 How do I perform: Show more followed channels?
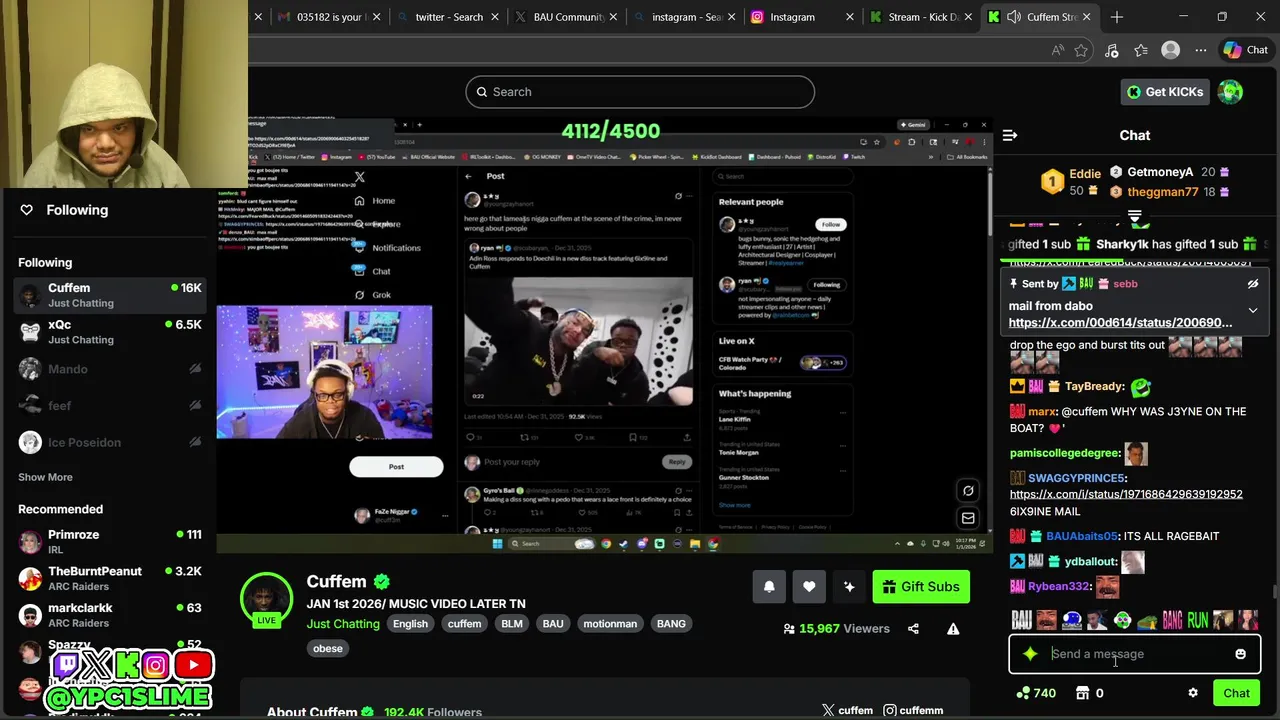[45, 477]
